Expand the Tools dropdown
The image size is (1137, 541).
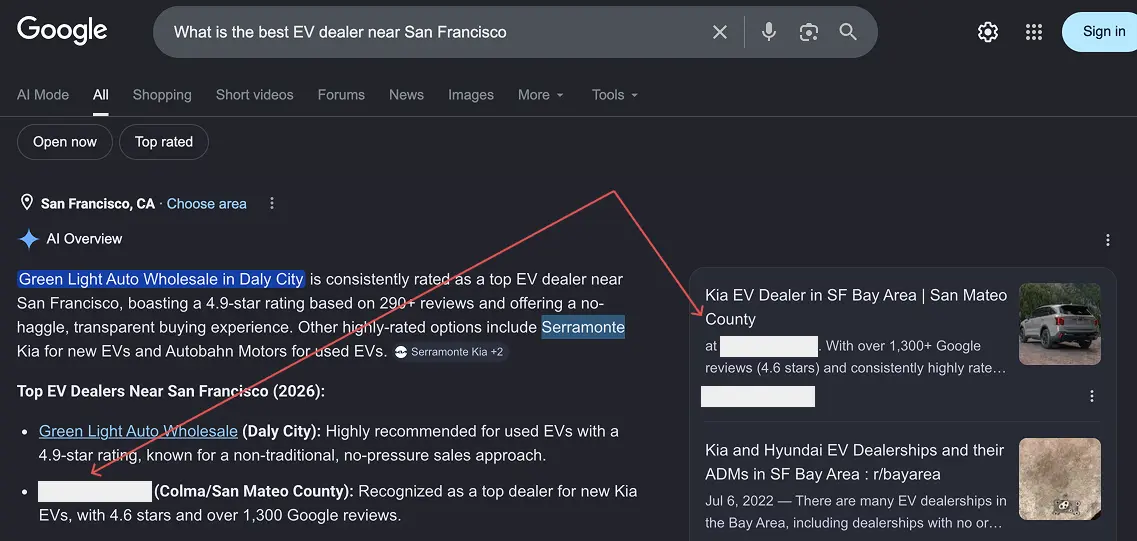pos(614,95)
